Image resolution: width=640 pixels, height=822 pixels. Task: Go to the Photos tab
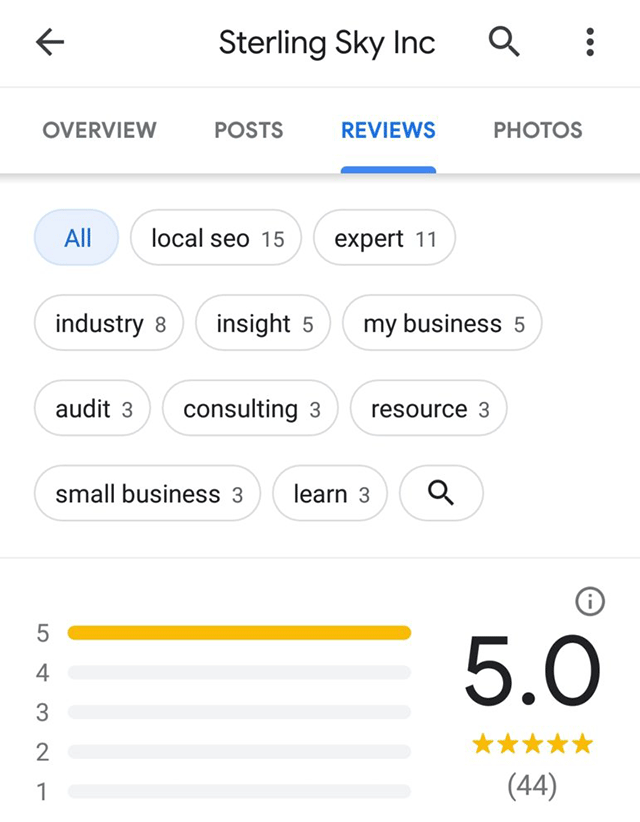(x=537, y=130)
